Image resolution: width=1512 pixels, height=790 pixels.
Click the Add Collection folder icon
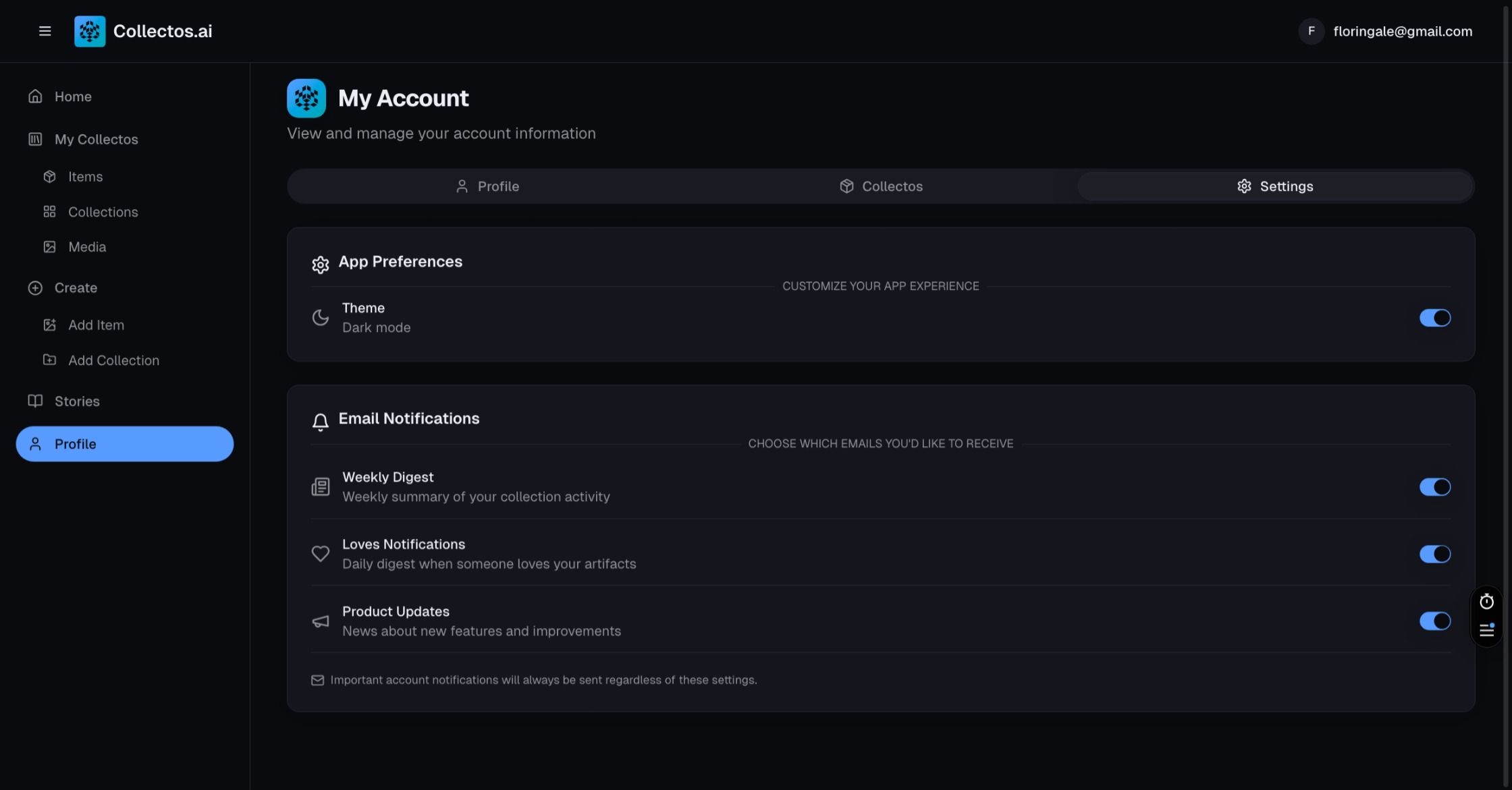click(49, 360)
